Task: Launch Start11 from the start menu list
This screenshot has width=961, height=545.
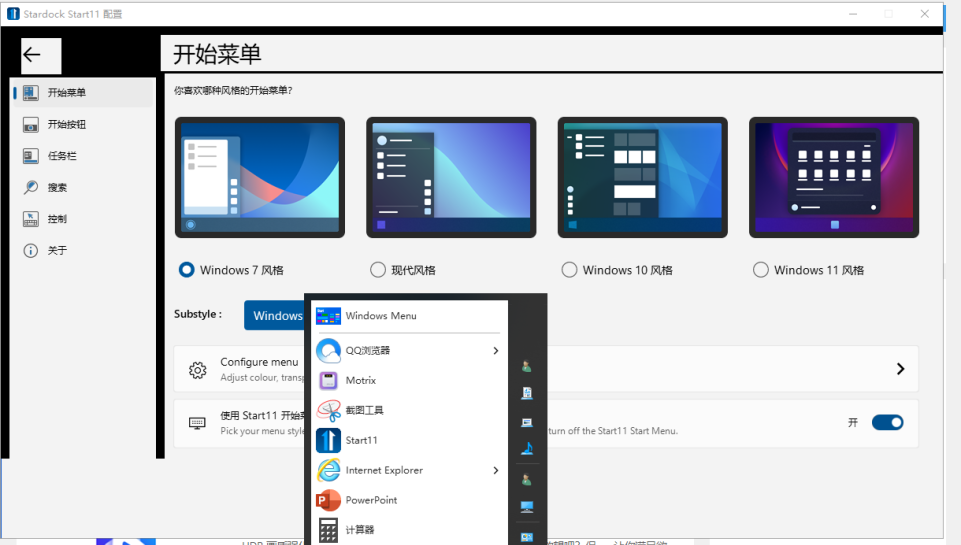Action: [409, 440]
